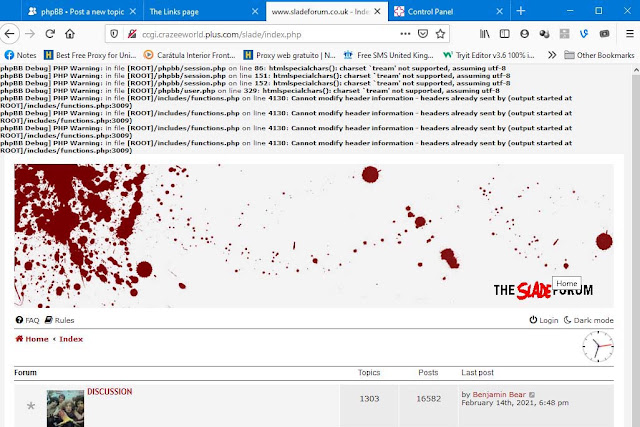This screenshot has height=427, width=640.
Task: Click the page scrollbar up arrow
Action: (x=636, y=70)
